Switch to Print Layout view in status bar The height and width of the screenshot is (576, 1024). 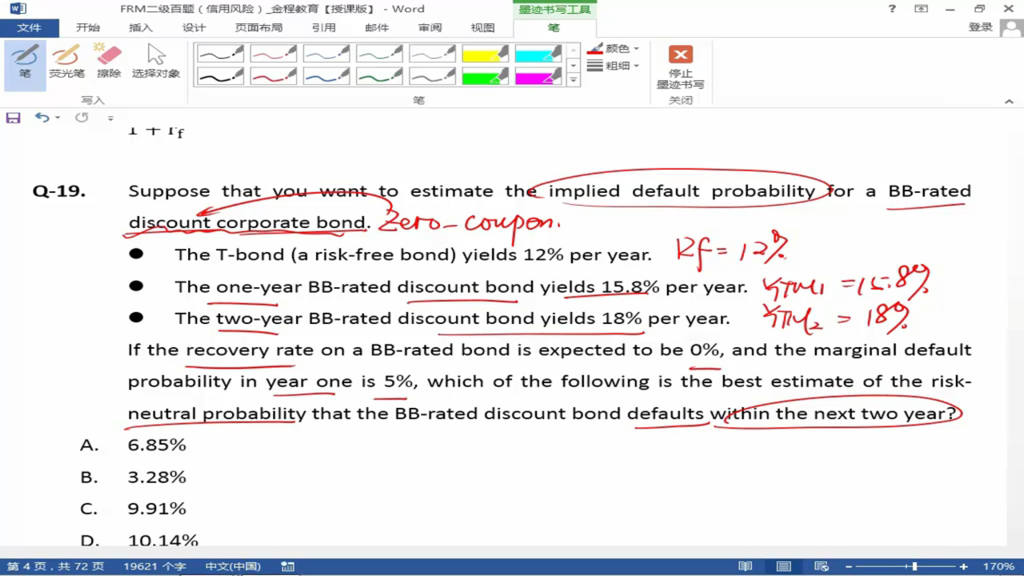point(783,567)
